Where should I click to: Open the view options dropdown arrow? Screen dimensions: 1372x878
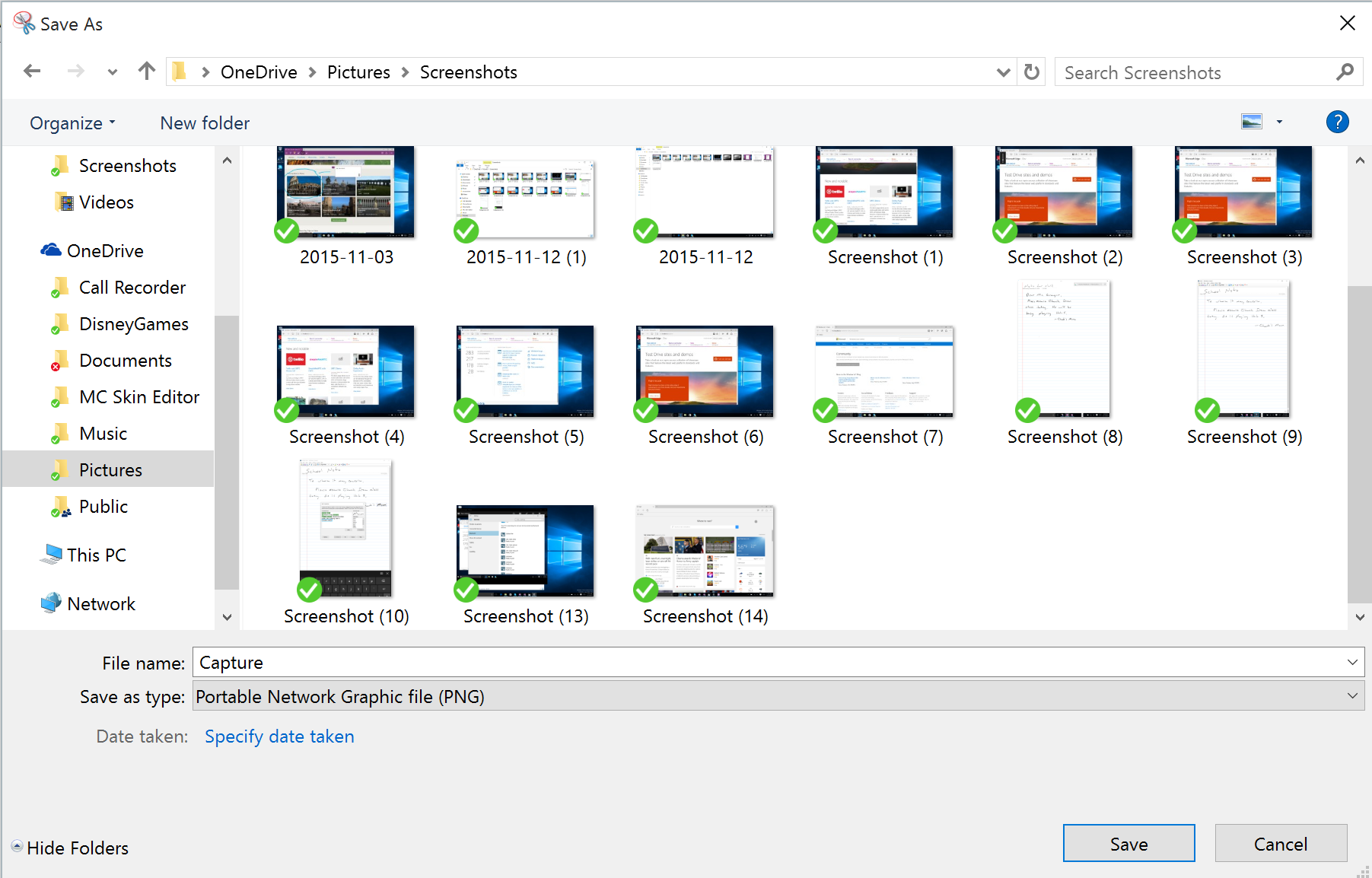1279,122
